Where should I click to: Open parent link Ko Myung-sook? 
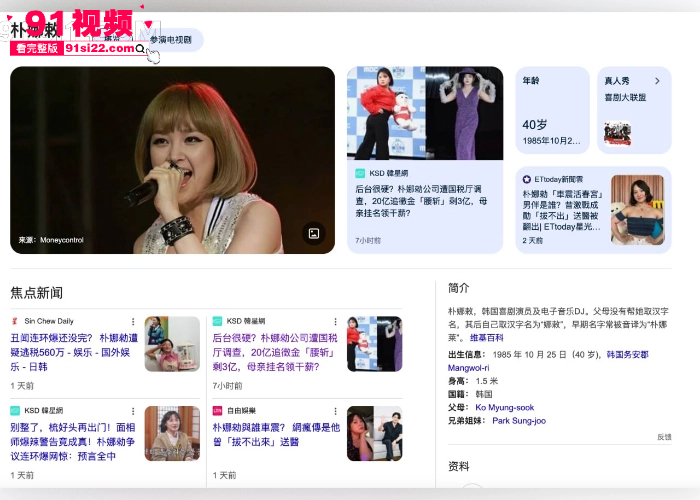[504, 407]
